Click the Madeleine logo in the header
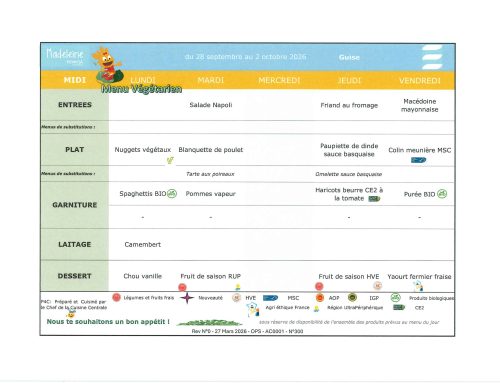Image resolution: width=500 pixels, height=383 pixels. [x=65, y=56]
